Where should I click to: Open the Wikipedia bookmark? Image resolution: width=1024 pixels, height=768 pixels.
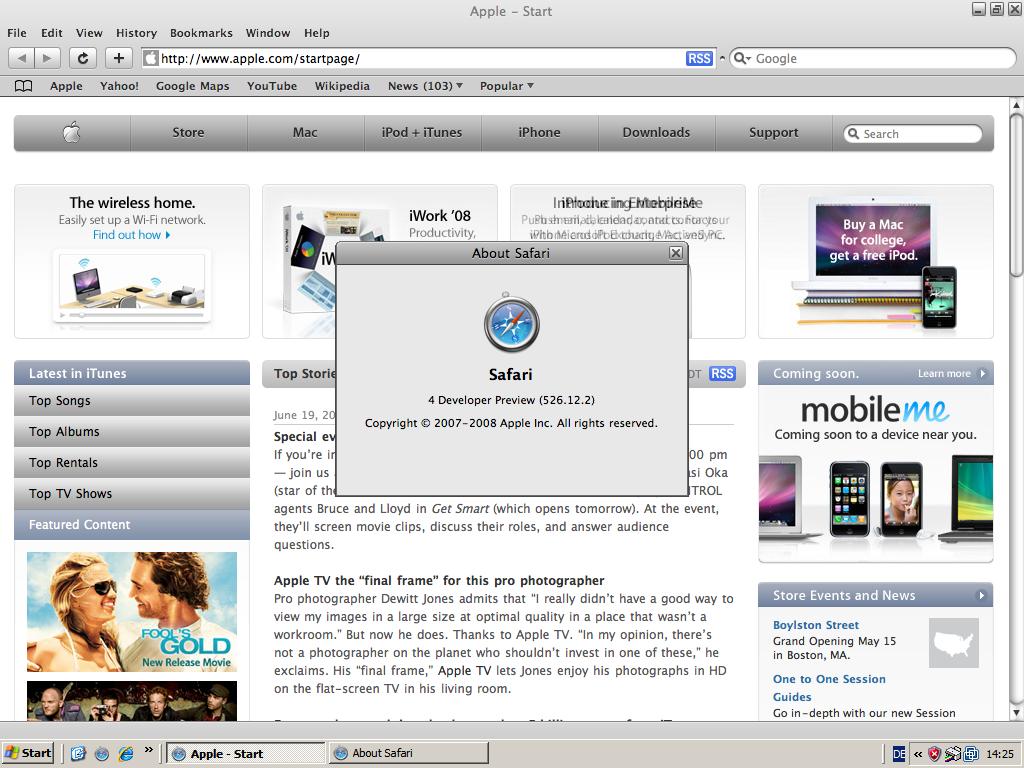tap(342, 86)
